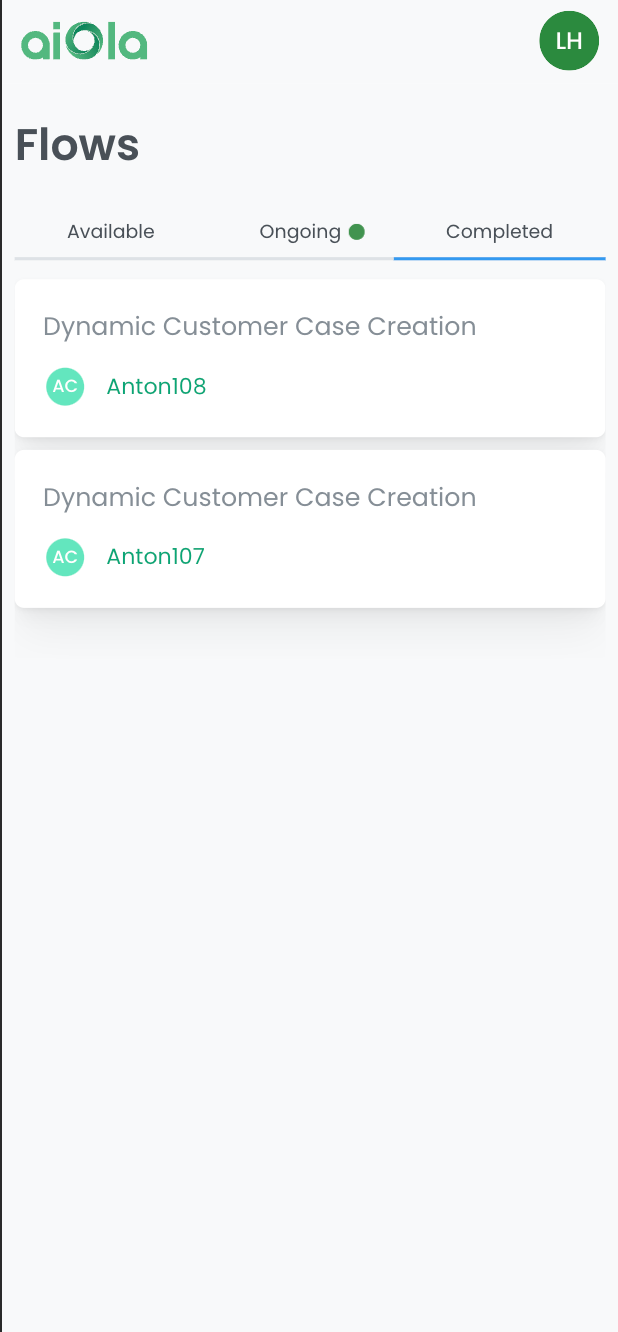Click the Dynamic Customer Case Creation title above Anton107
The image size is (618, 1332).
260,498
